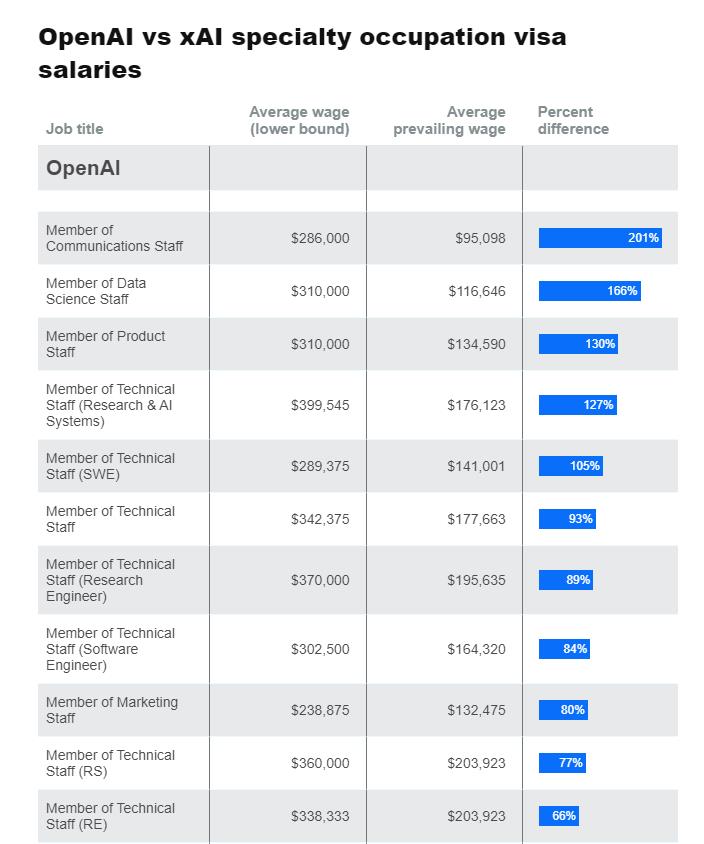Select the $238,875 average wage value
Viewport: 704px width, 844px height.
pyautogui.click(x=320, y=710)
